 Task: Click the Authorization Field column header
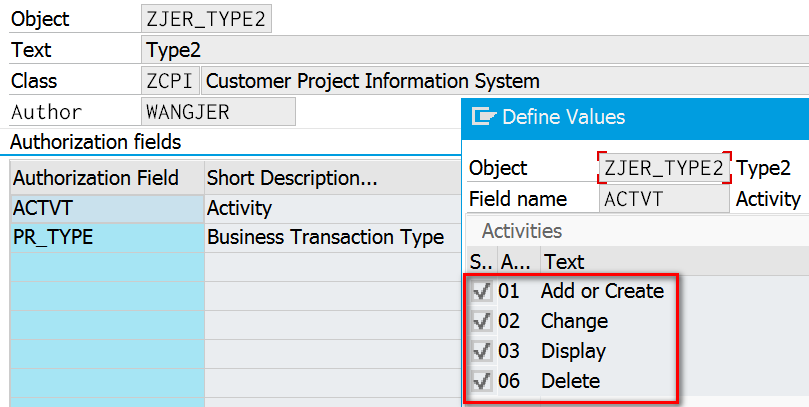pos(96,178)
